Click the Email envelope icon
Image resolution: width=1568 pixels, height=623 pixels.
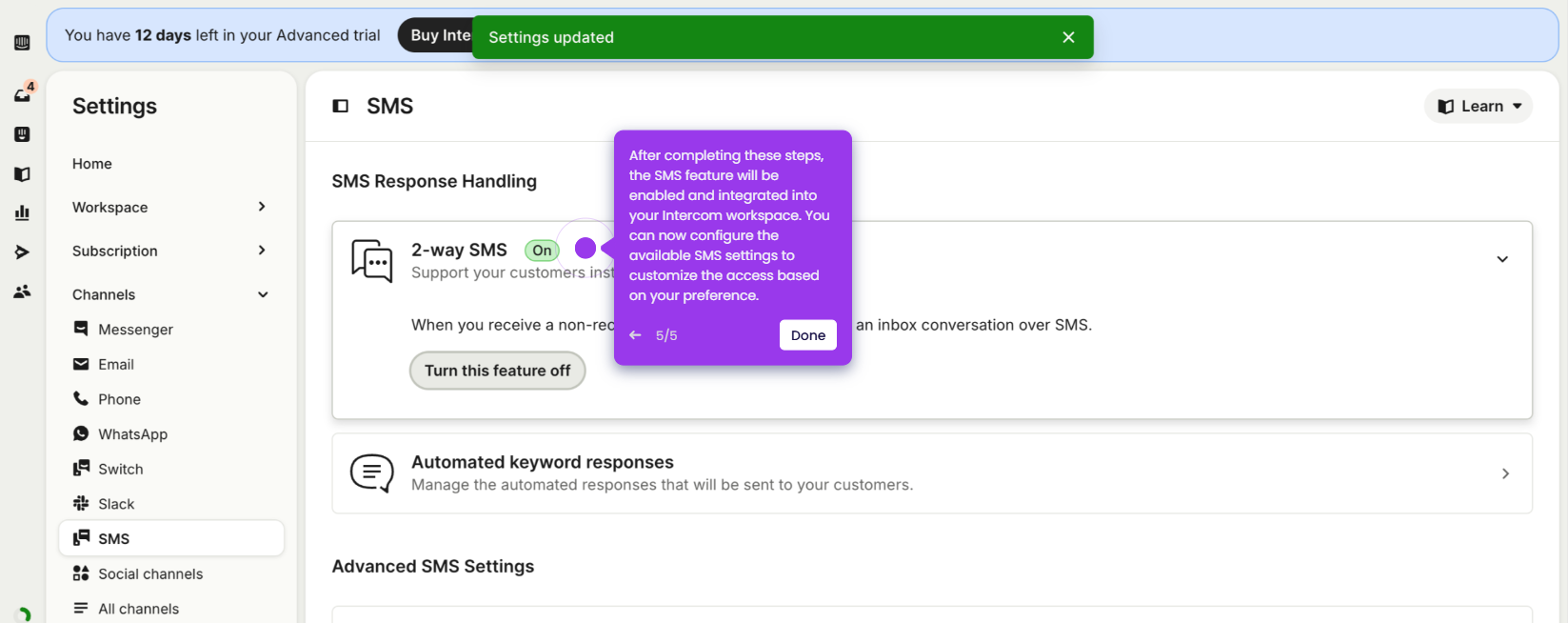(81, 364)
